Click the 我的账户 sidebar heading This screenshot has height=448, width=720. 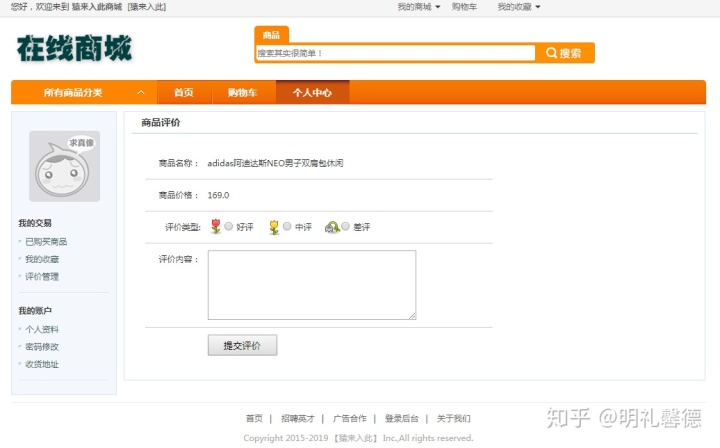(x=35, y=311)
